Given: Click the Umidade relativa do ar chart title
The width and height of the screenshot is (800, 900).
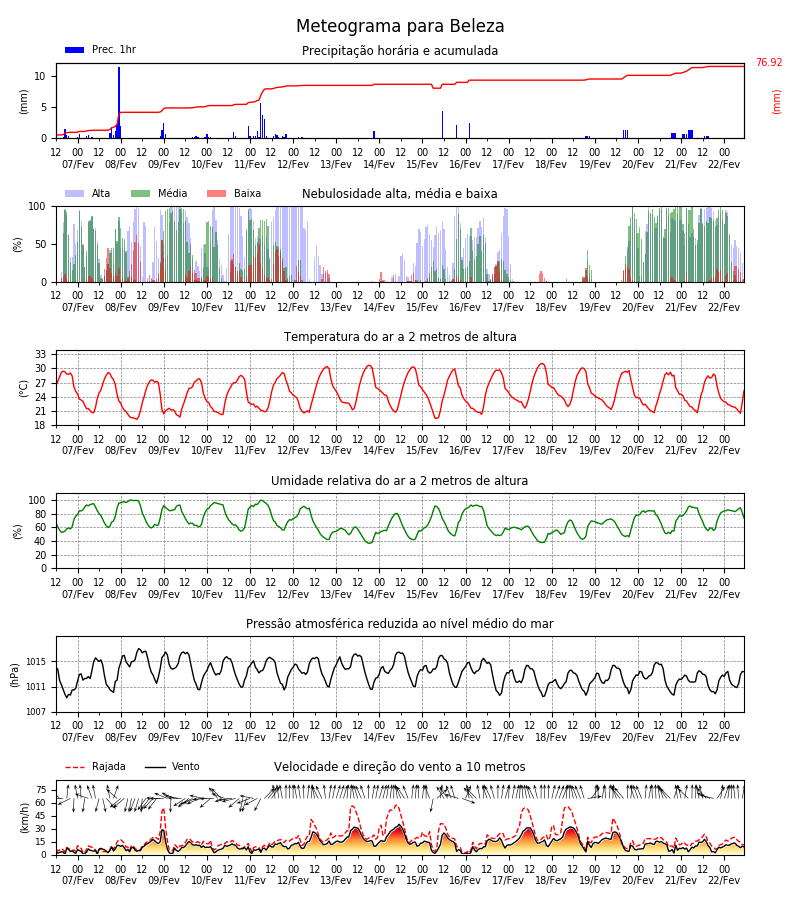Looking at the screenshot, I should click(399, 480).
